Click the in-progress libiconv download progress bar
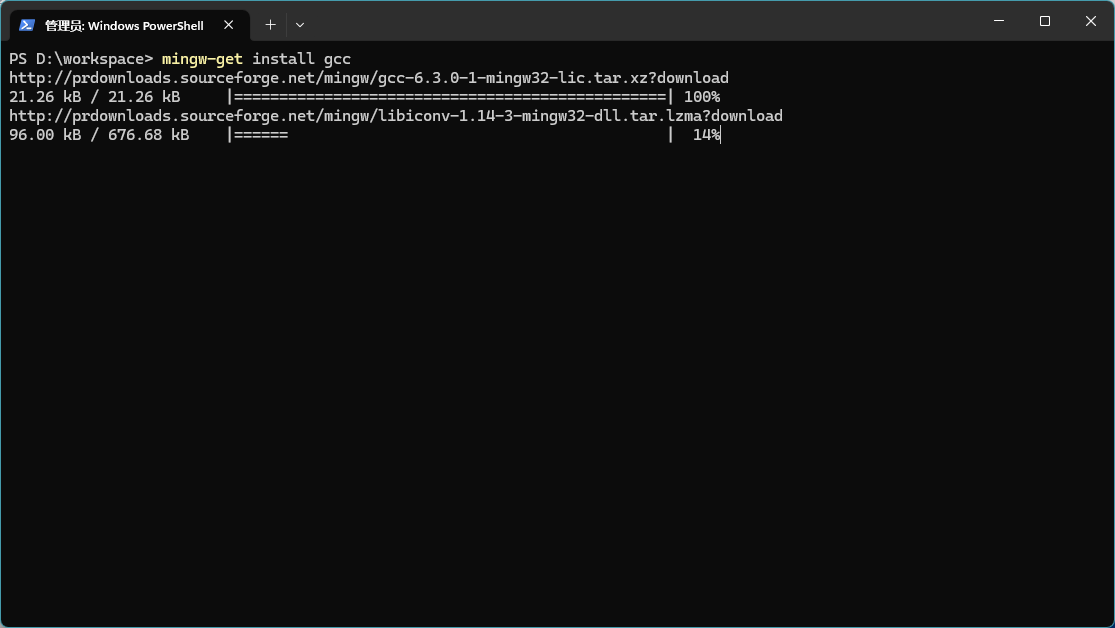Viewport: 1115px width, 628px height. pos(450,134)
